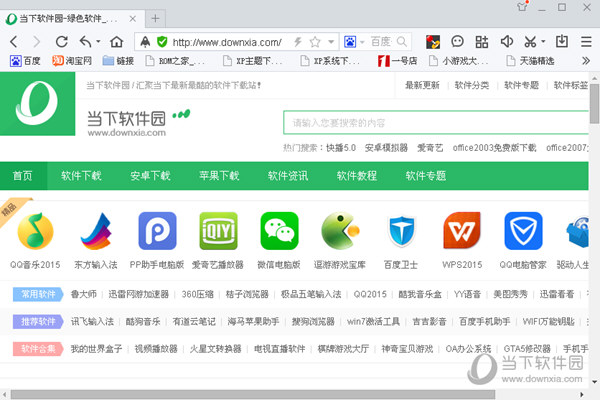600x400 pixels.
Task: Select the 软件资讯 navigation tab
Action: pos(288,176)
